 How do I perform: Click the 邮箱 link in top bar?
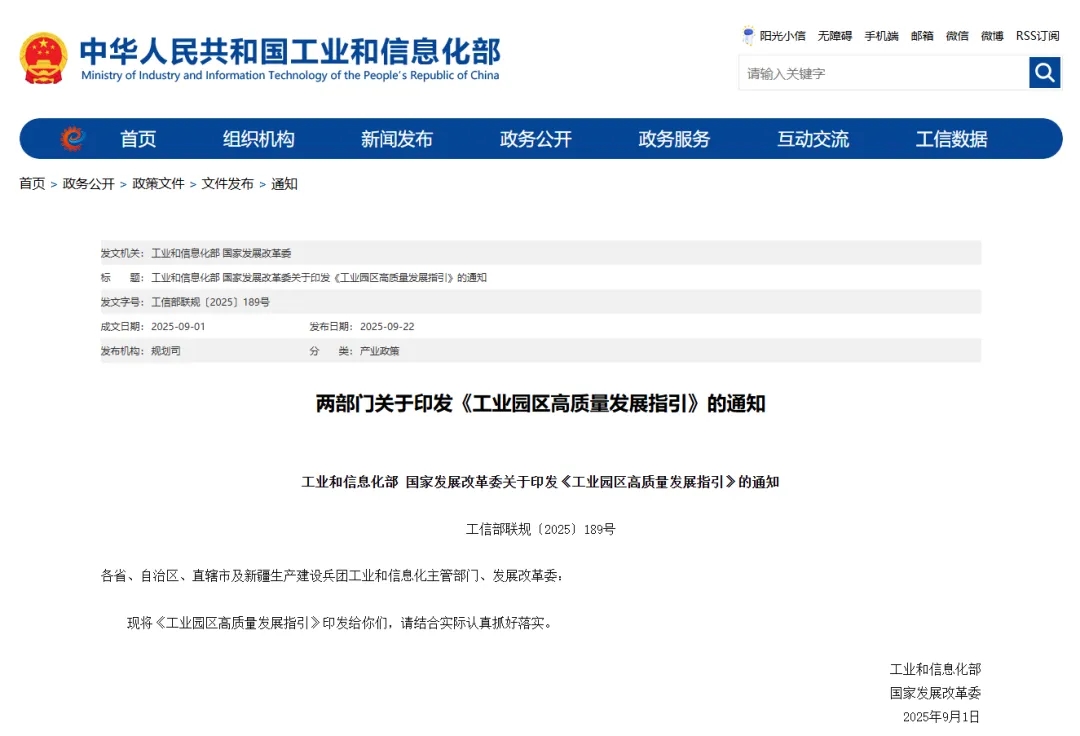coord(922,36)
